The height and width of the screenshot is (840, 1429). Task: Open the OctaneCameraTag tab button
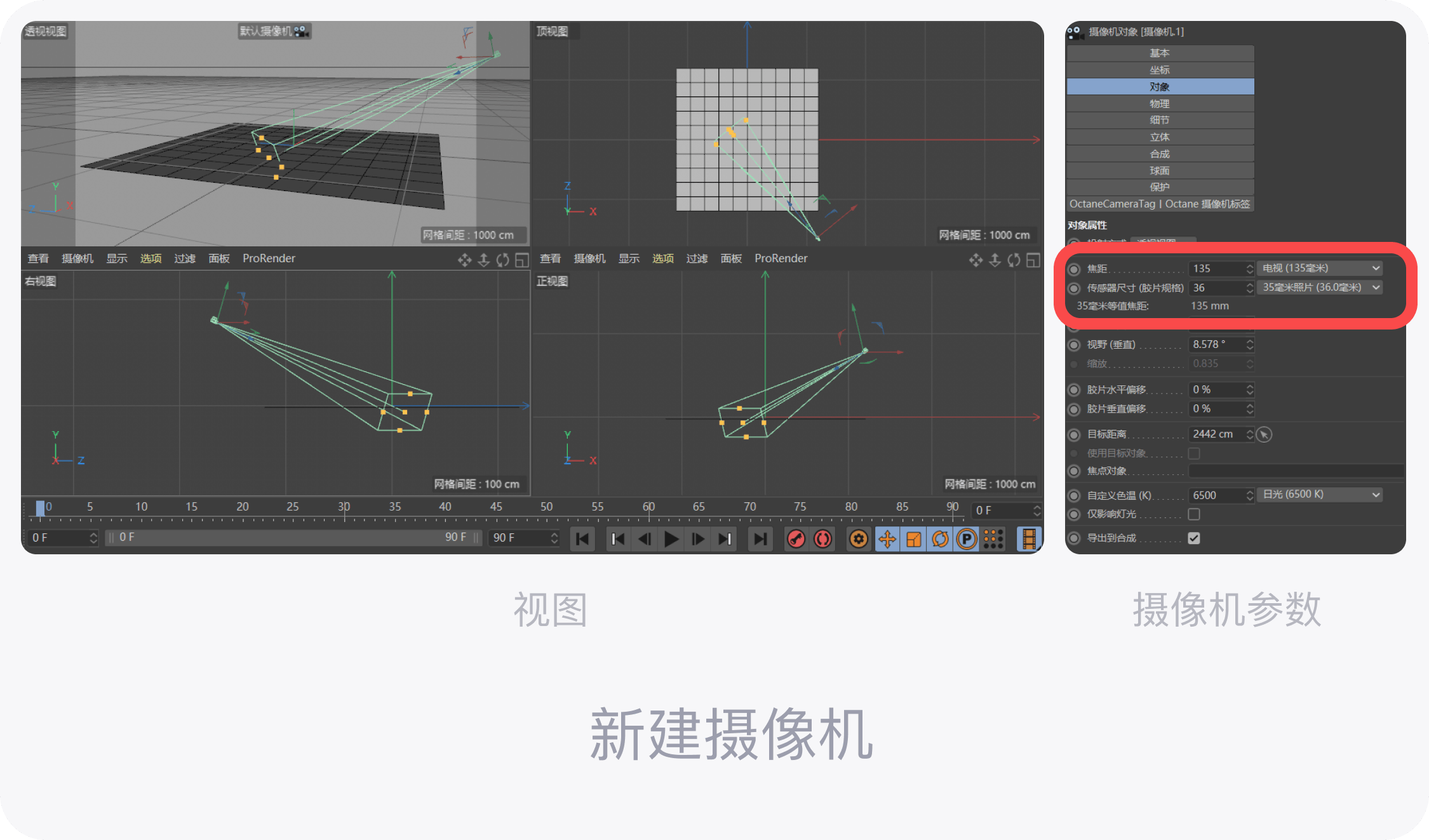pyautogui.click(x=1160, y=204)
